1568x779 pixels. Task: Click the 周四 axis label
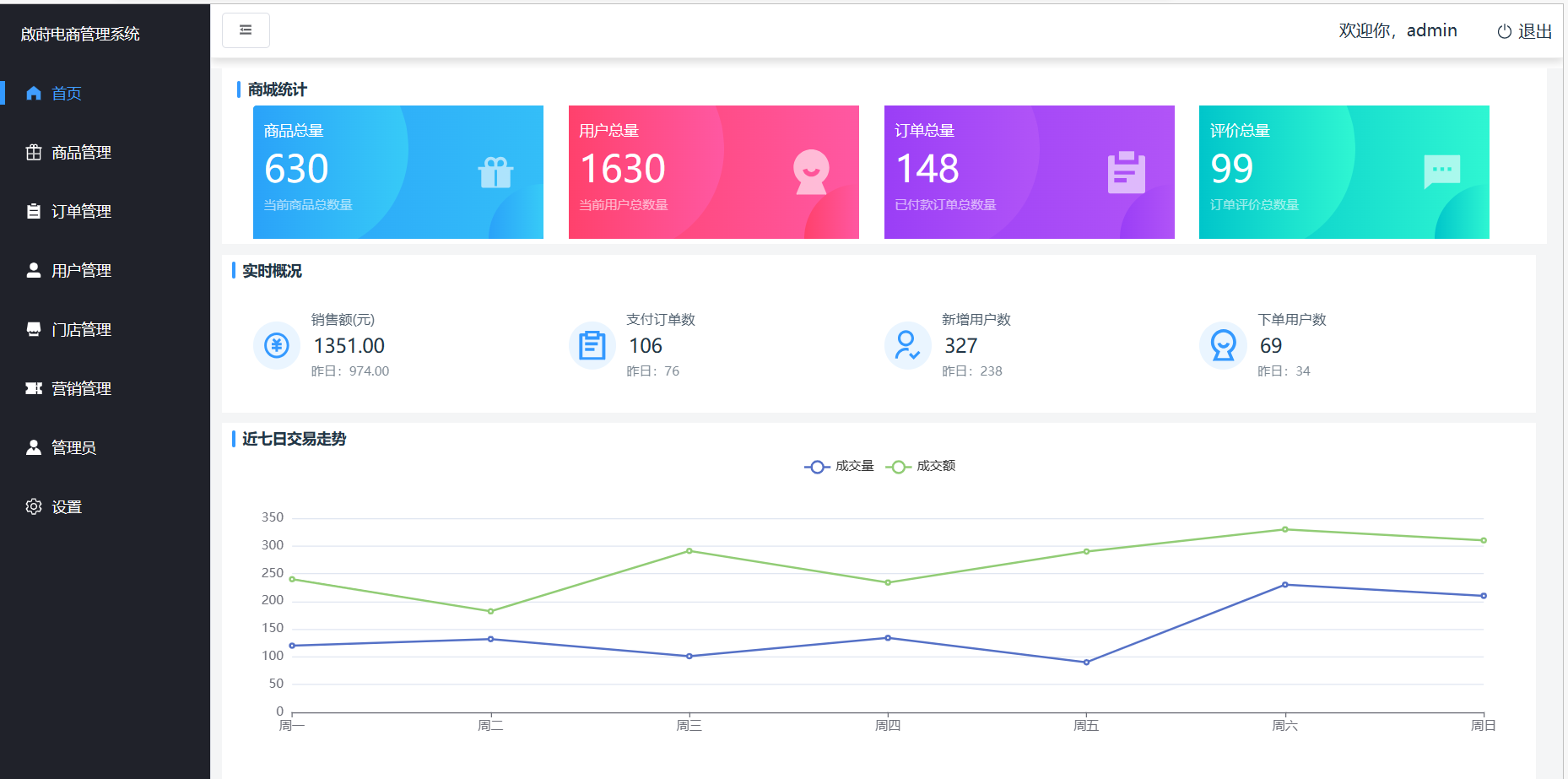[888, 726]
